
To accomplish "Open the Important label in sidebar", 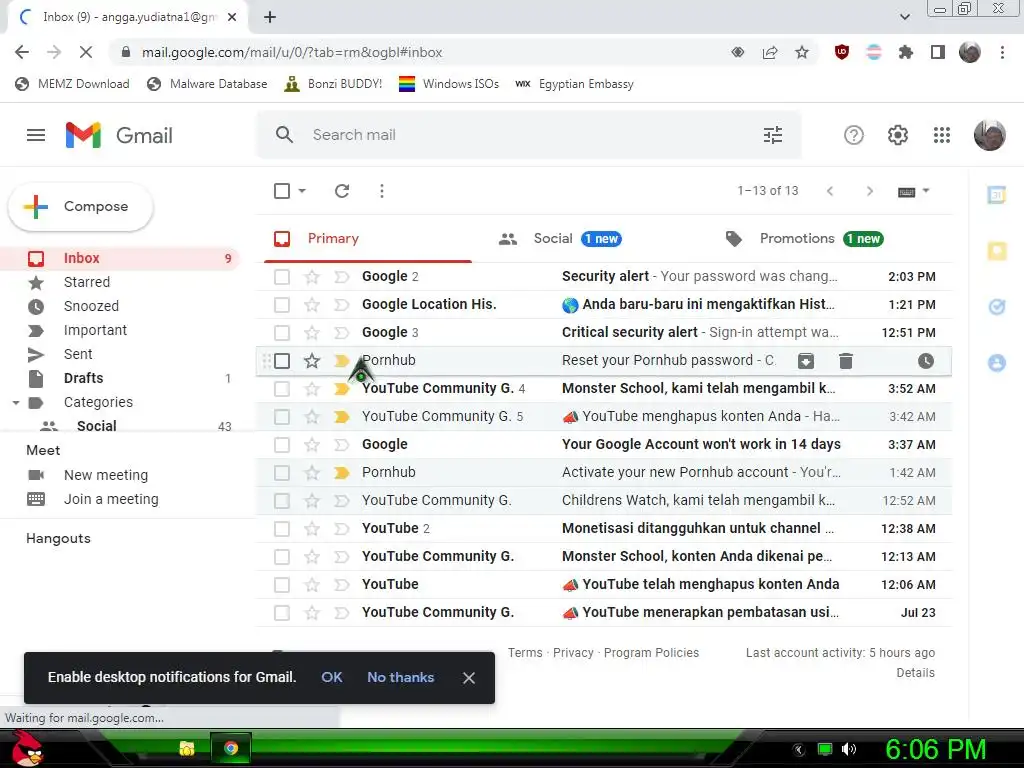I will 95,330.
